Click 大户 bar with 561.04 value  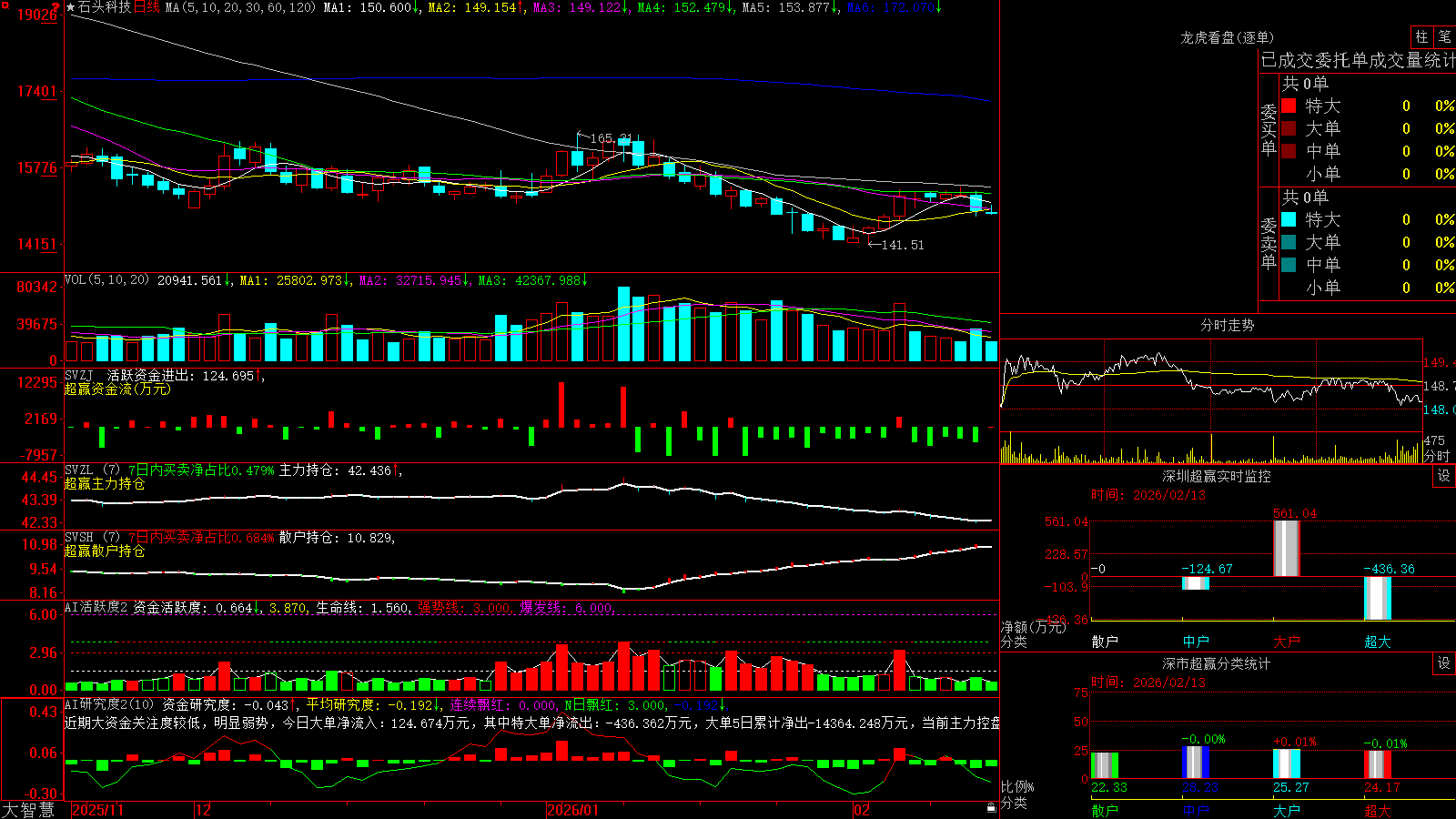click(x=1287, y=548)
